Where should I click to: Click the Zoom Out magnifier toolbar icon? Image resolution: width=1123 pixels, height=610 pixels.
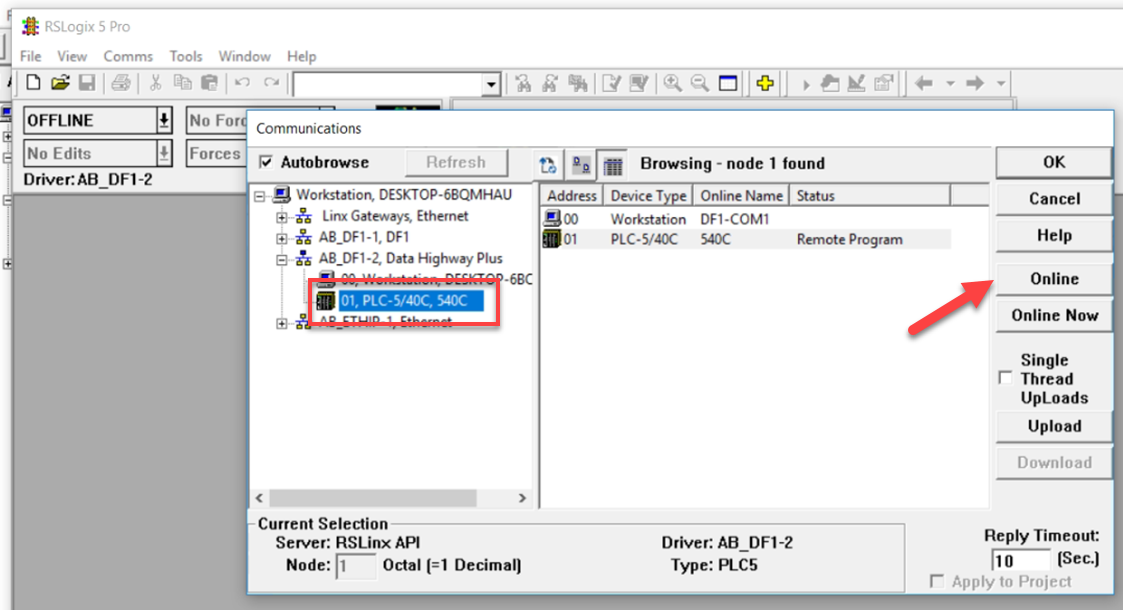pyautogui.click(x=700, y=83)
